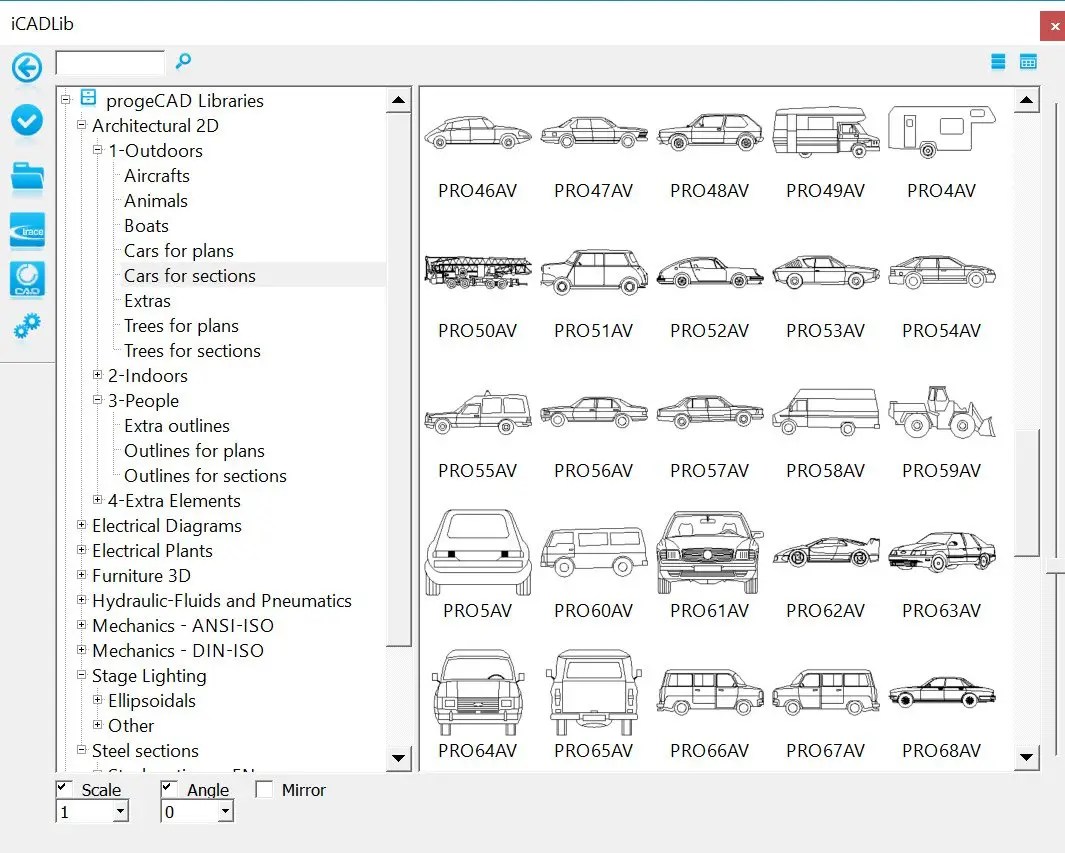Viewport: 1065px width, 853px height.
Task: Click thumbnail panel scroll down arrow
Action: pyautogui.click(x=1026, y=757)
